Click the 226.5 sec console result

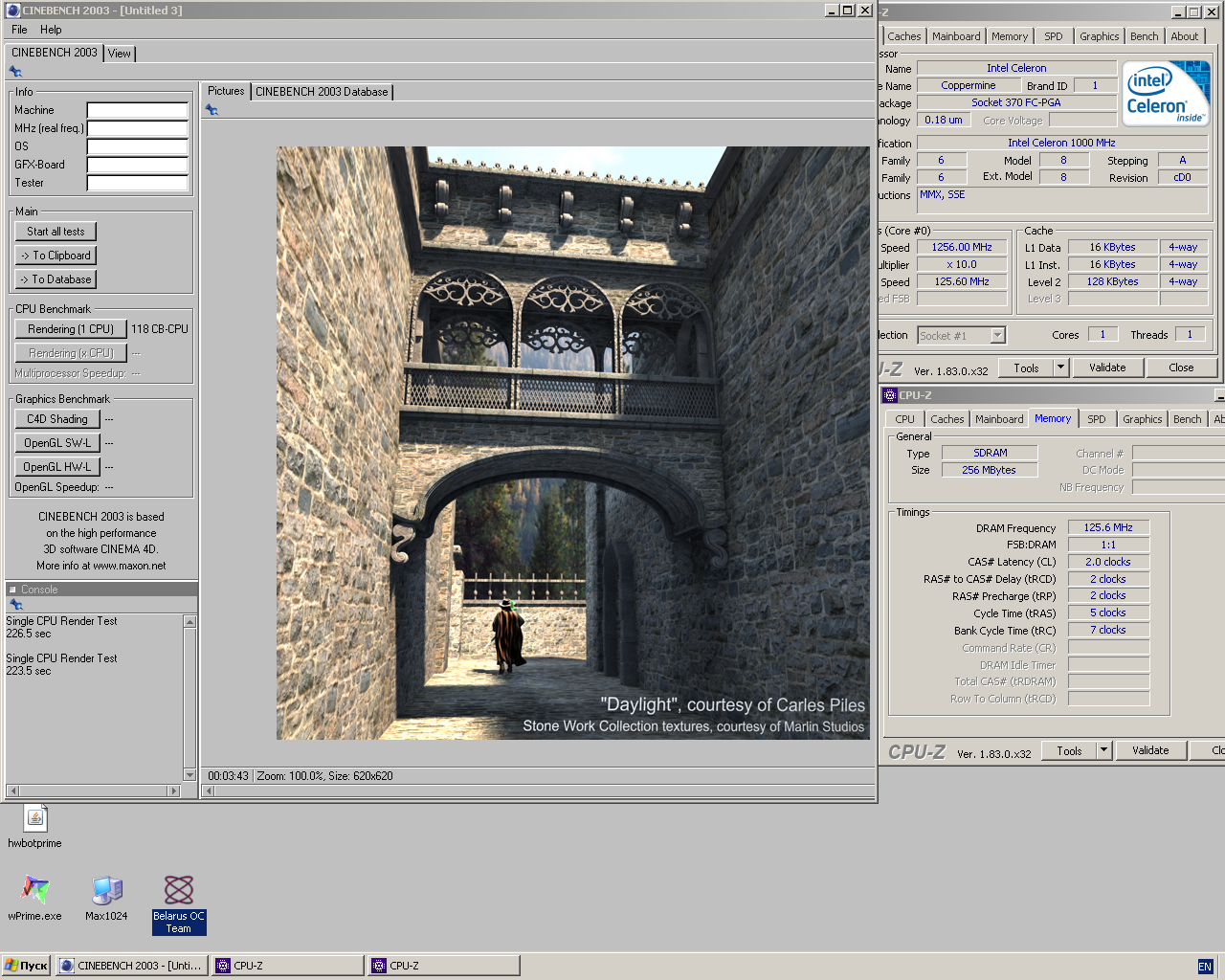point(29,634)
